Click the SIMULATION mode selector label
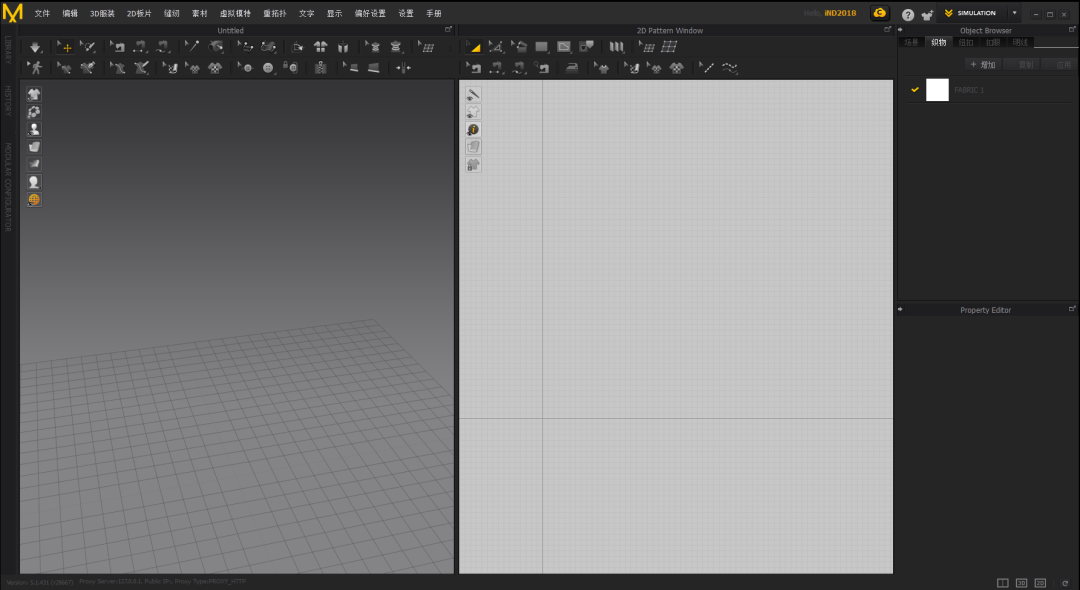The image size is (1080, 590). click(x=976, y=13)
